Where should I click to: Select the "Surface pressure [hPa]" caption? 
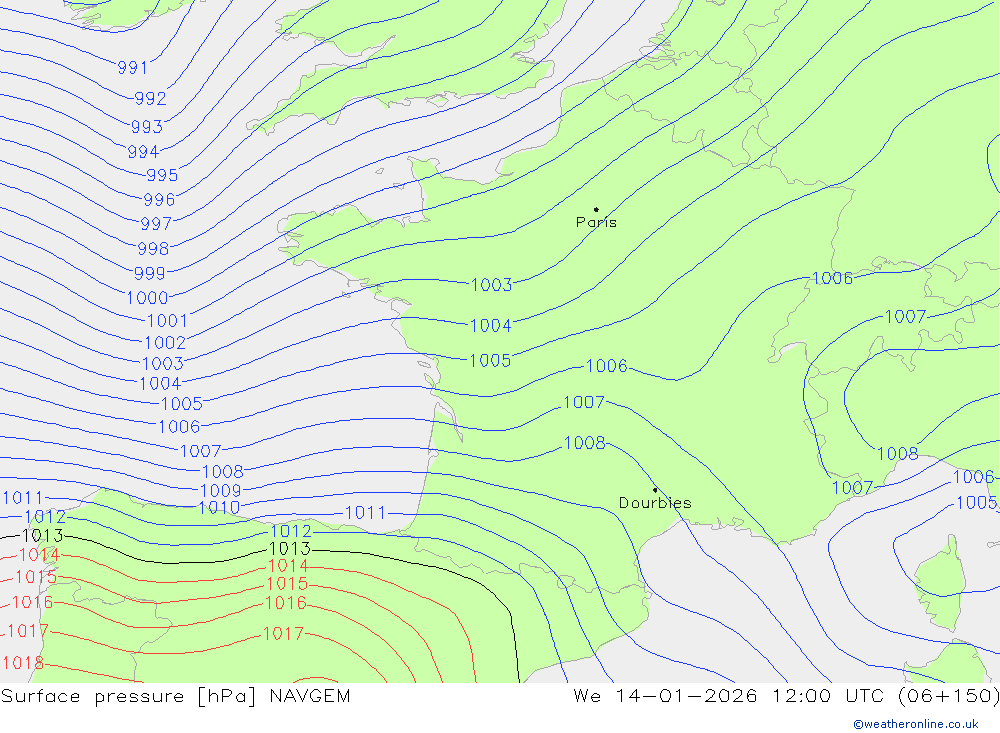click(129, 696)
